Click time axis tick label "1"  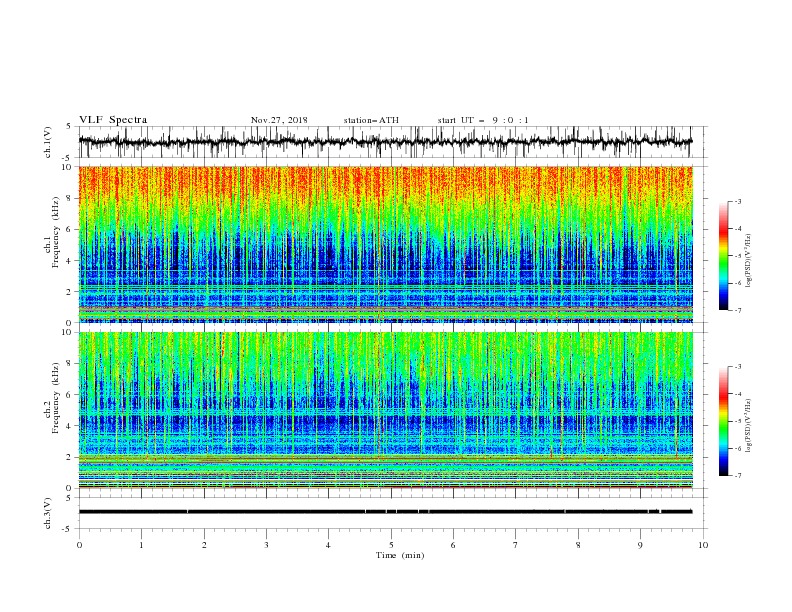pyautogui.click(x=141, y=545)
